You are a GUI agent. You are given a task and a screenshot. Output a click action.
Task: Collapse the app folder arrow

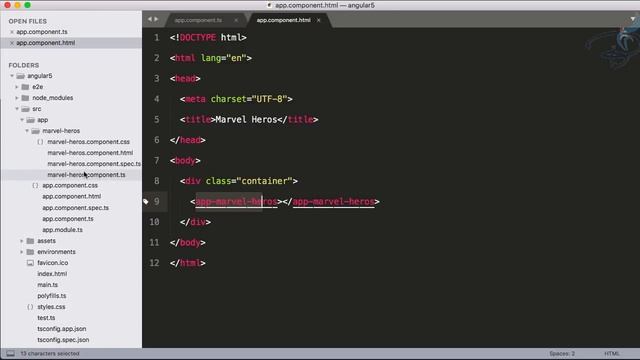click(x=22, y=120)
